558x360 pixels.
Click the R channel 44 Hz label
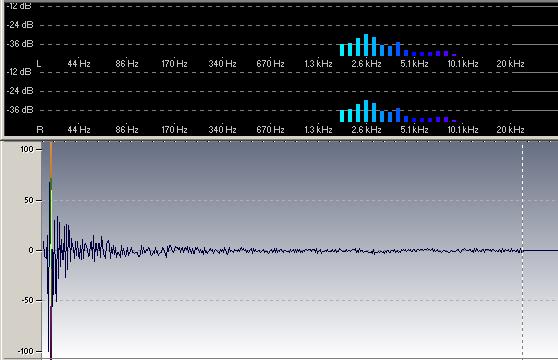click(x=79, y=130)
